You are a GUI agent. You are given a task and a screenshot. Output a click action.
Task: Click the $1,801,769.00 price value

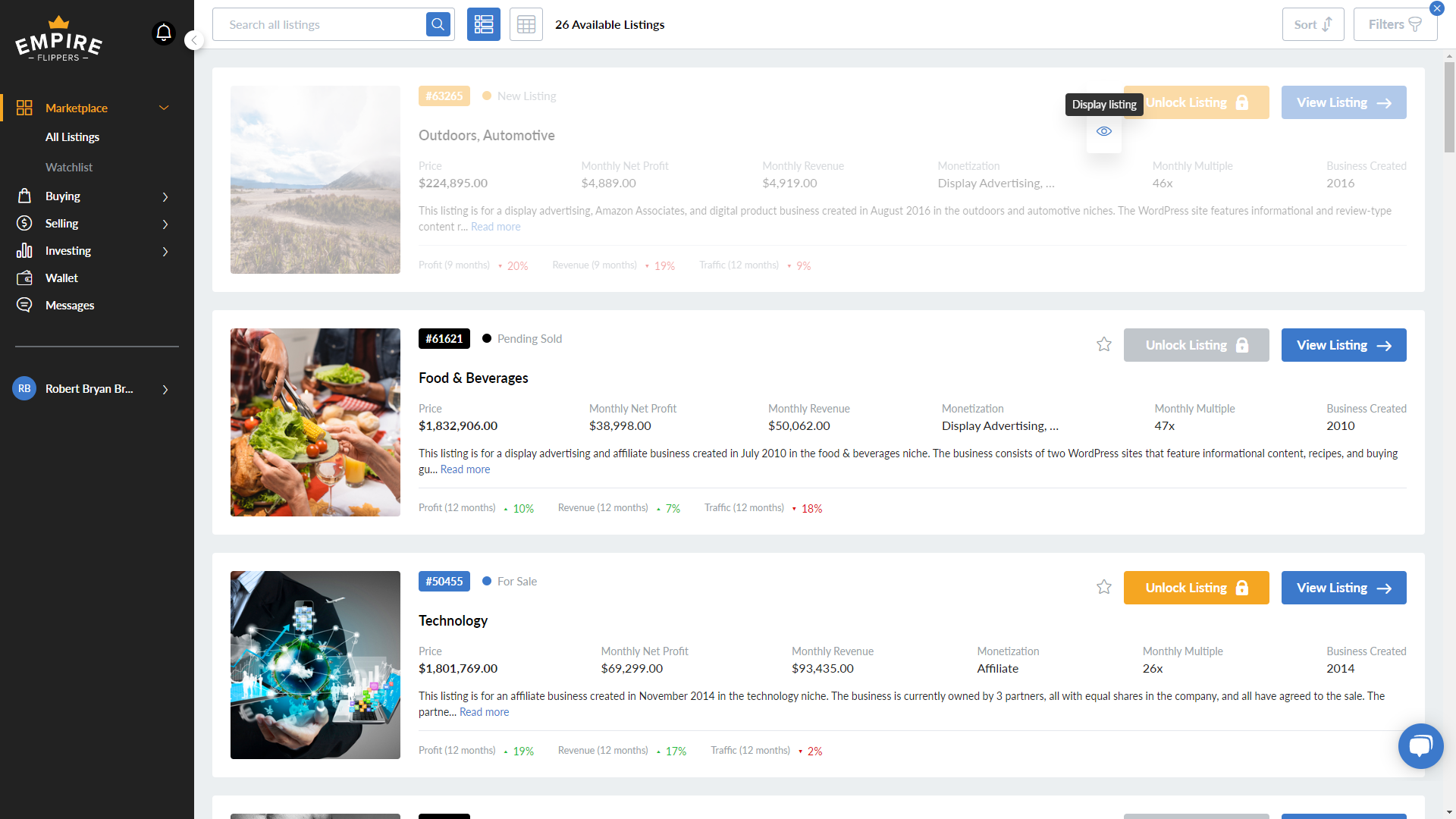[x=458, y=669]
